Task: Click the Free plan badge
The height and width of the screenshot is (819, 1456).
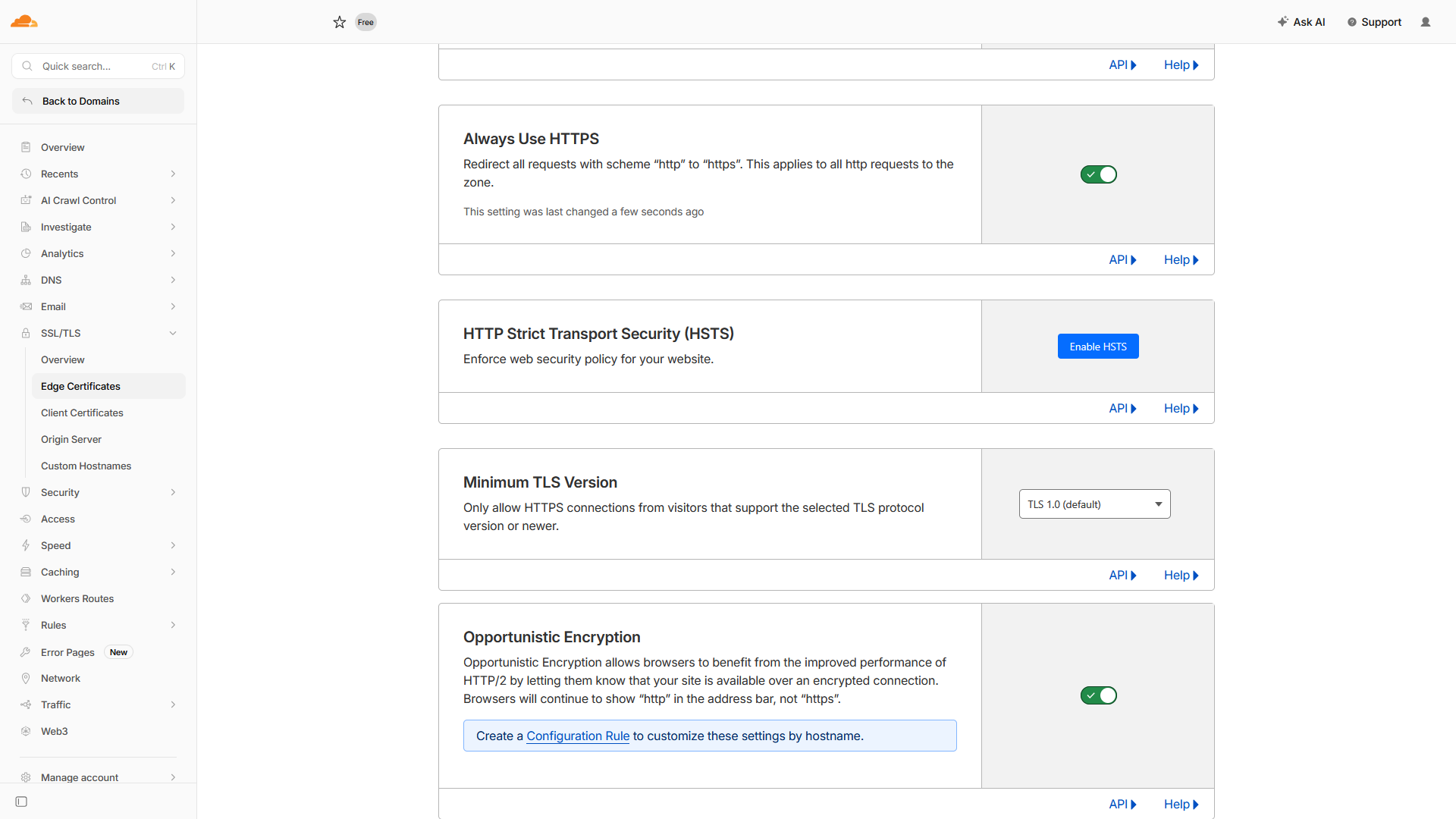Action: tap(366, 22)
